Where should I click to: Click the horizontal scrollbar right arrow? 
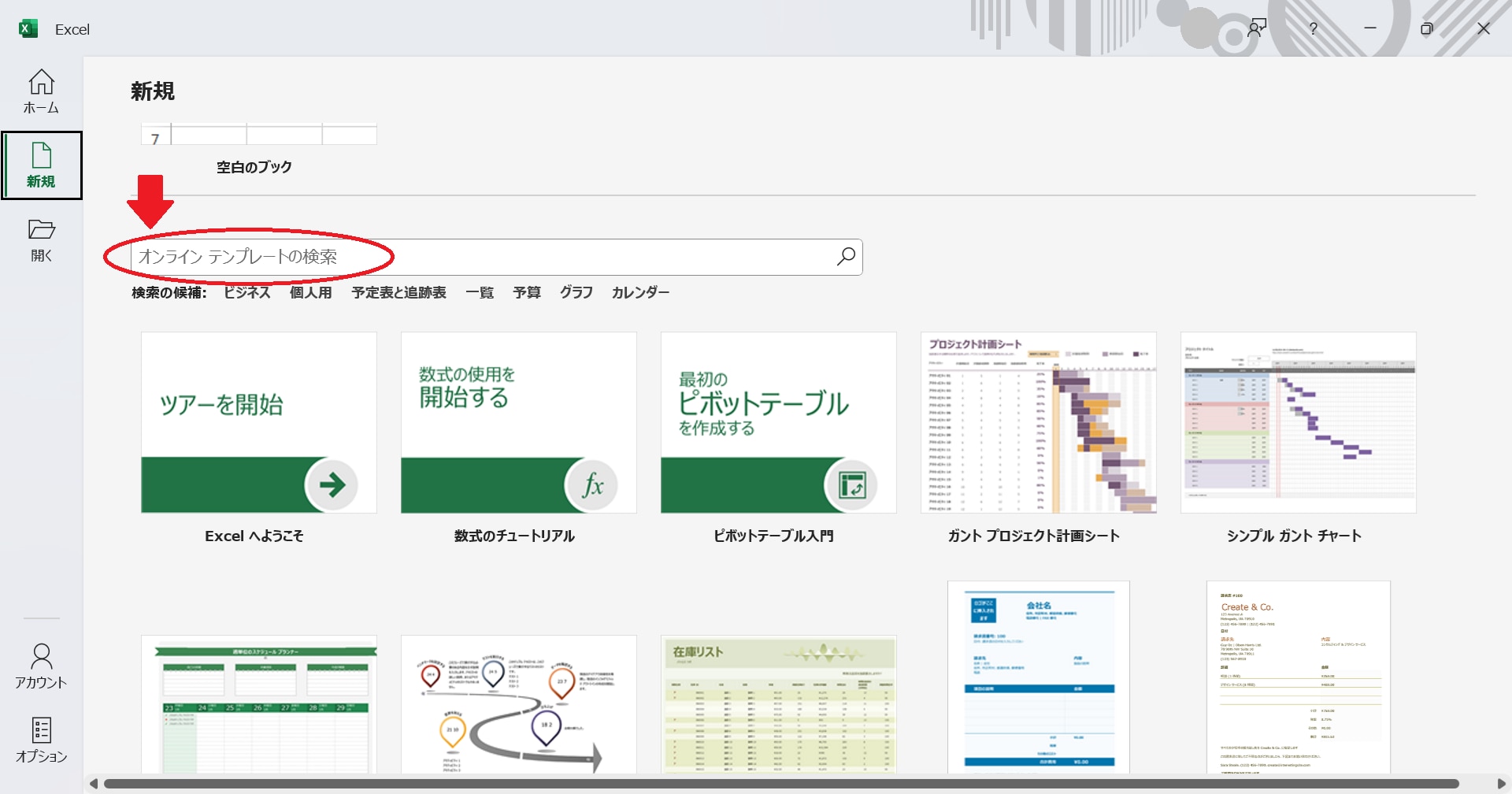click(x=1501, y=783)
